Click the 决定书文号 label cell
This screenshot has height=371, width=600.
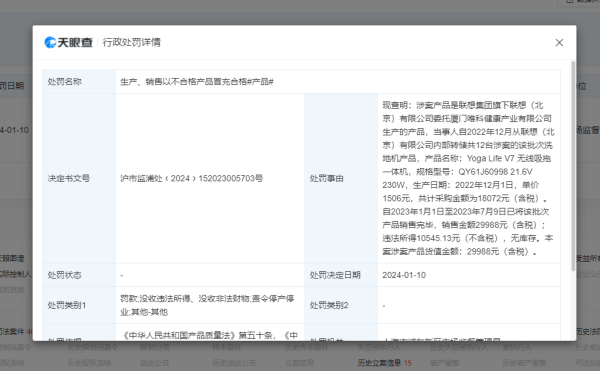79,178
